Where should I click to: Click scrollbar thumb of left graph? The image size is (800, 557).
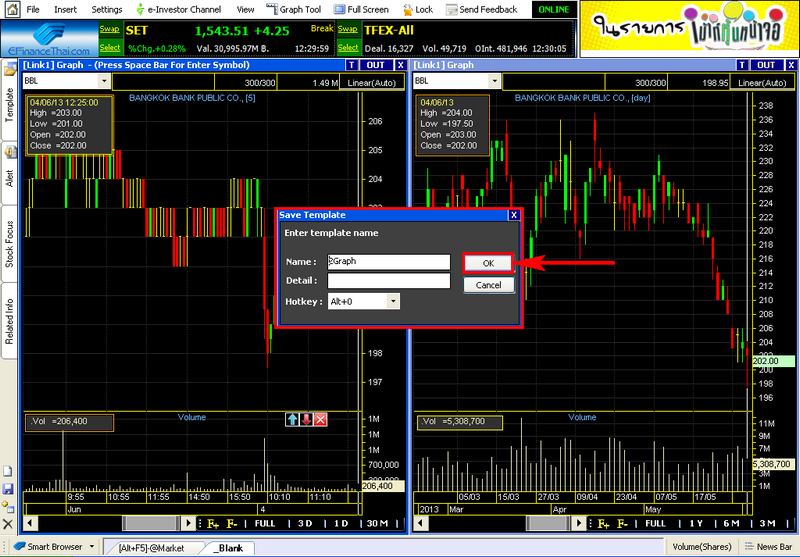pos(152,523)
